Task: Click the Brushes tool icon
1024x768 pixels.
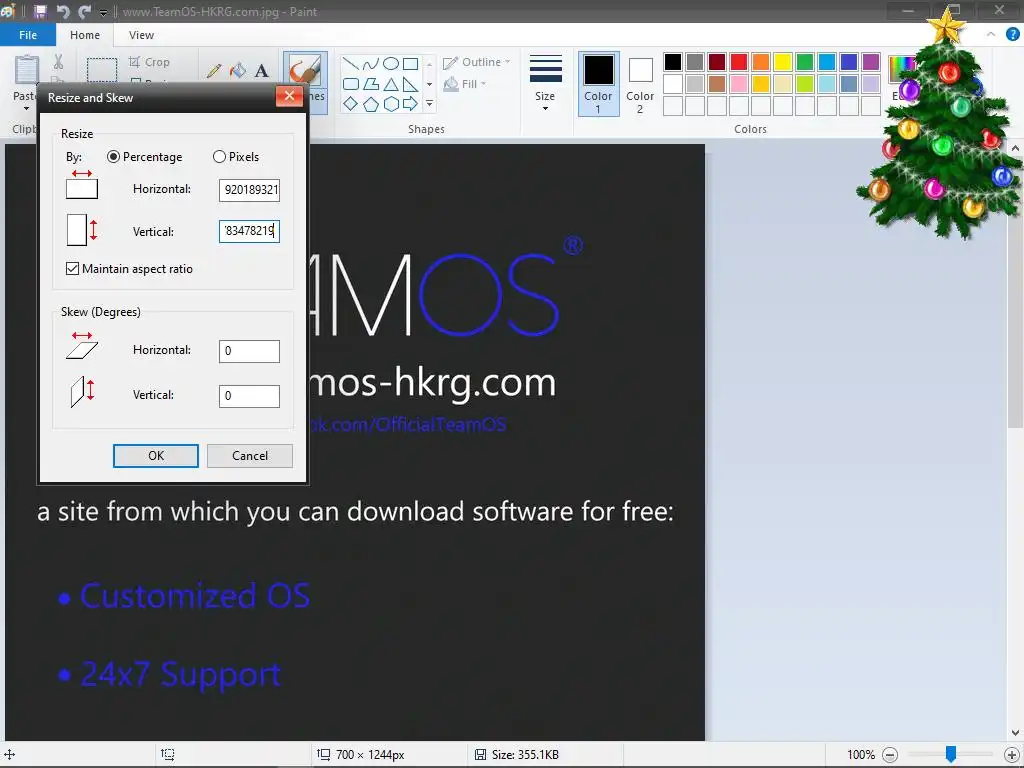Action: pos(305,70)
